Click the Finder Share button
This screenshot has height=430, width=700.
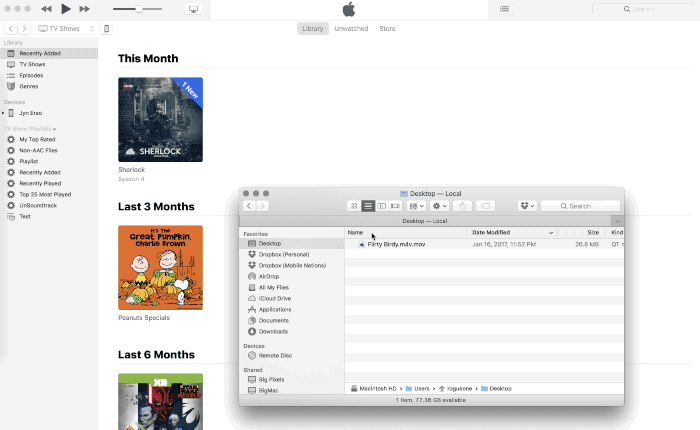[462, 206]
